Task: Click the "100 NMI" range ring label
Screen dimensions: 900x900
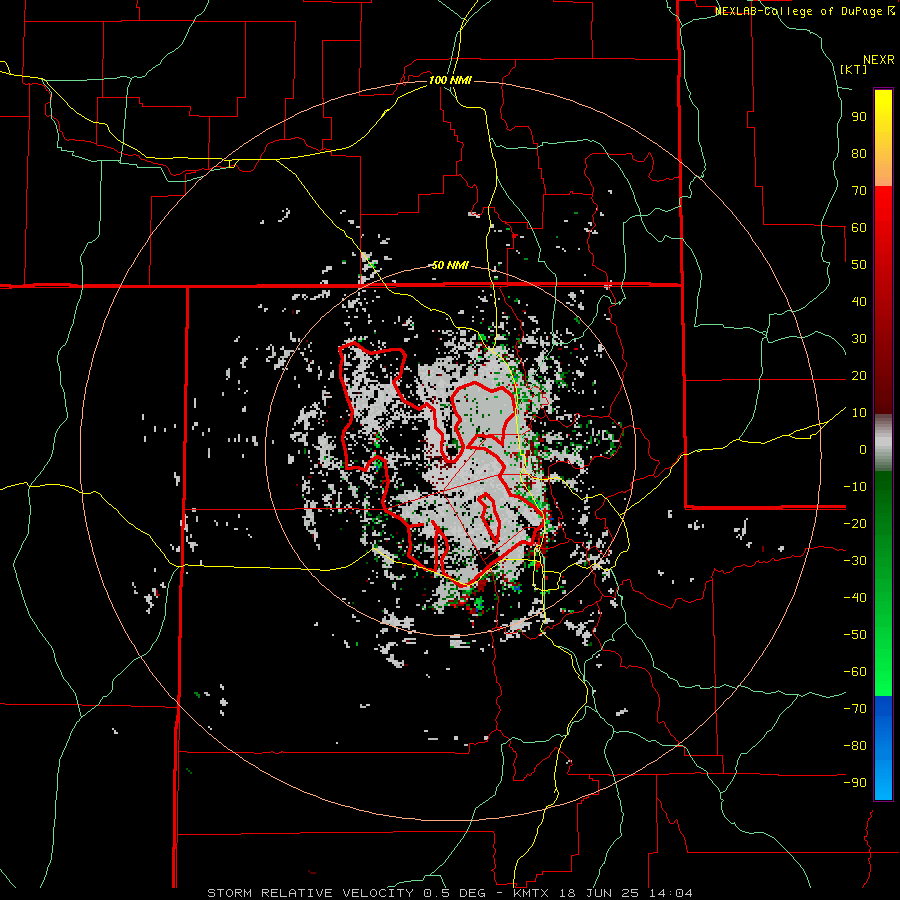Action: tap(450, 80)
